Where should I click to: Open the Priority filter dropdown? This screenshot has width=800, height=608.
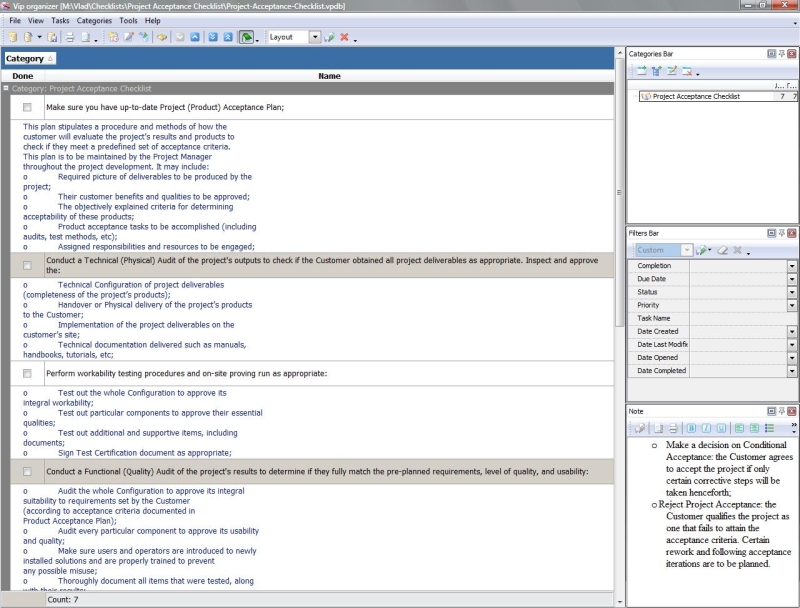pyautogui.click(x=792, y=305)
